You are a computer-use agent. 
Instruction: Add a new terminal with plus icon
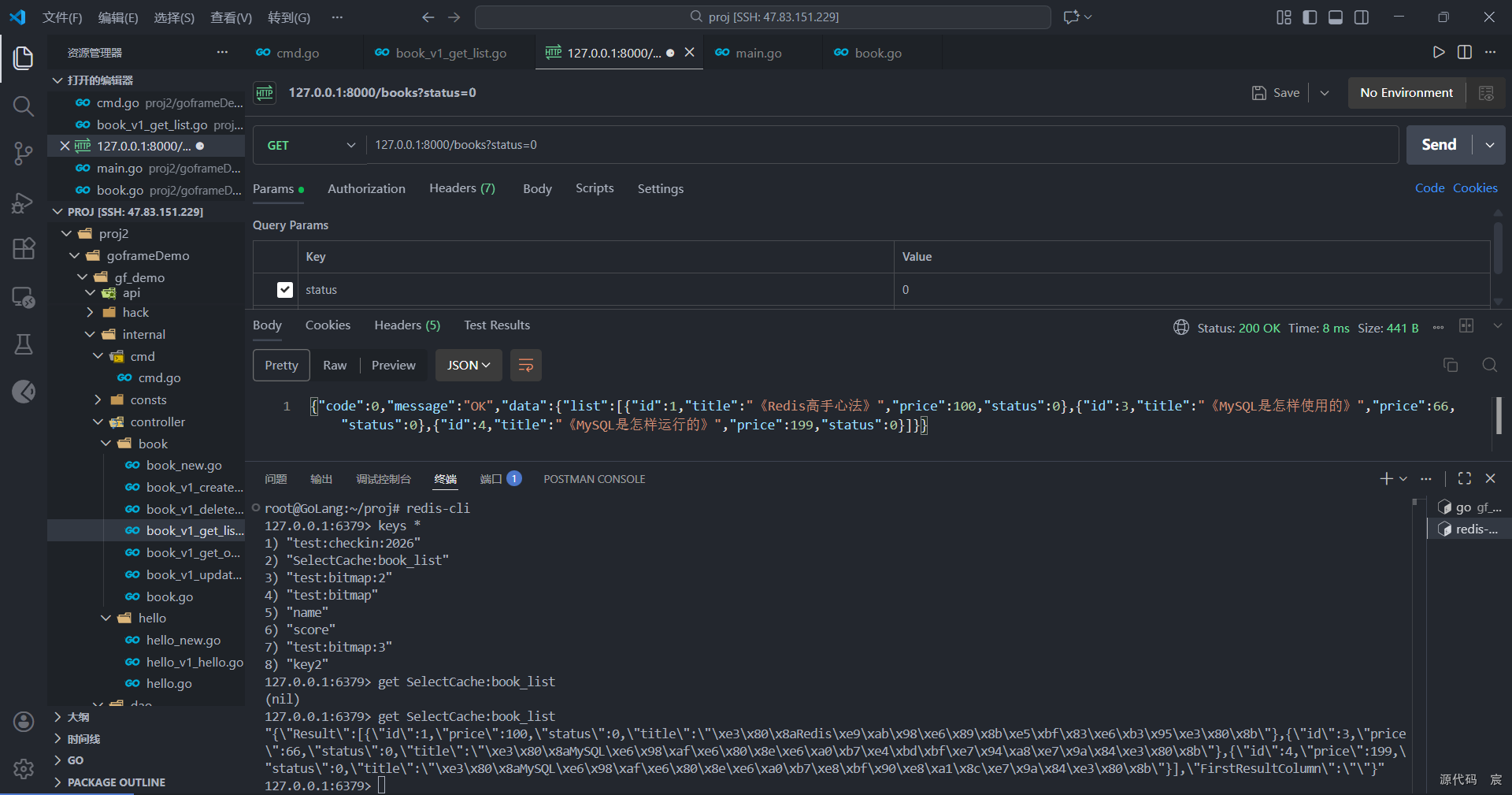point(1386,478)
